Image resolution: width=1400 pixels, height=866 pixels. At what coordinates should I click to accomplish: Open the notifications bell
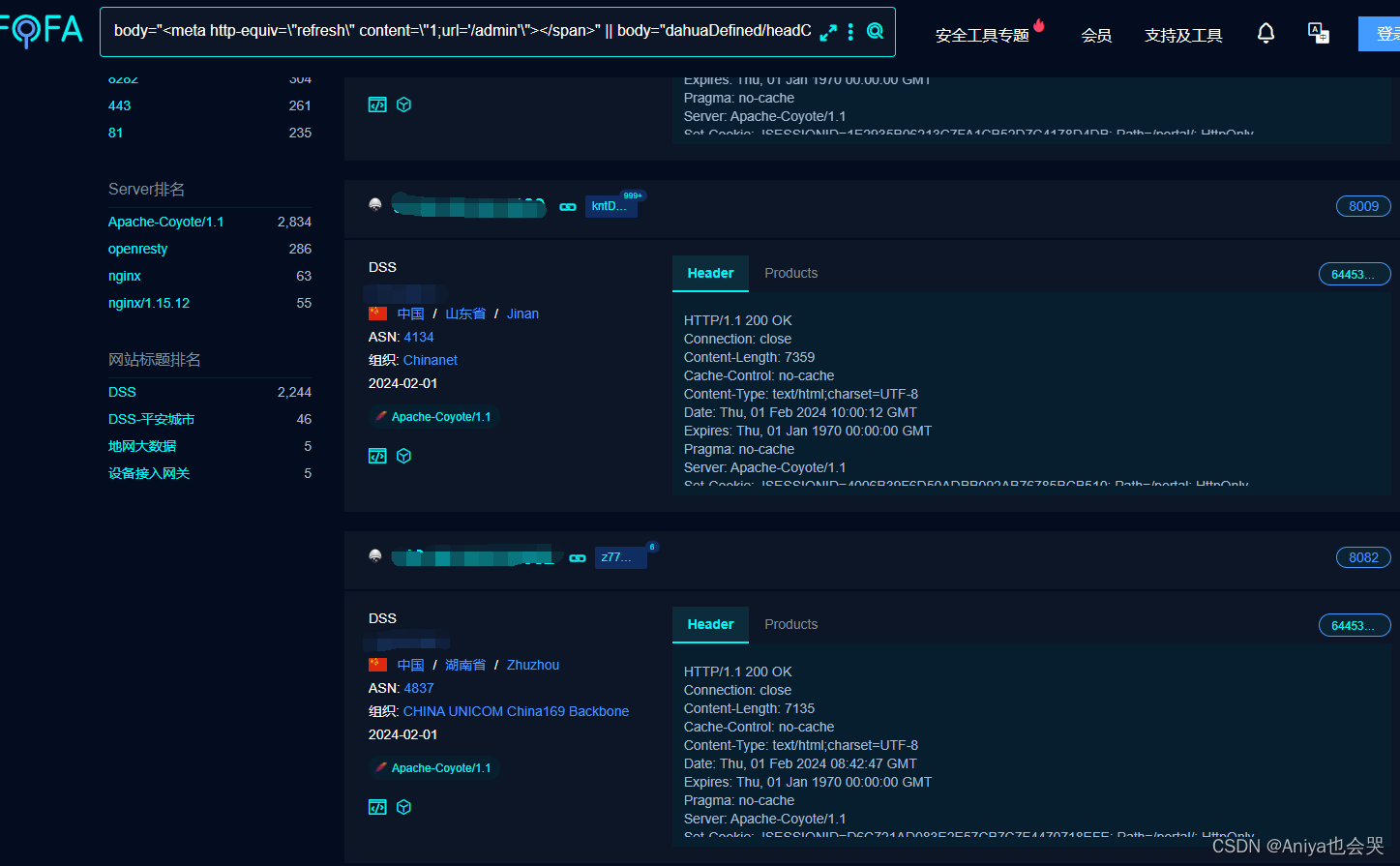pyautogui.click(x=1266, y=34)
